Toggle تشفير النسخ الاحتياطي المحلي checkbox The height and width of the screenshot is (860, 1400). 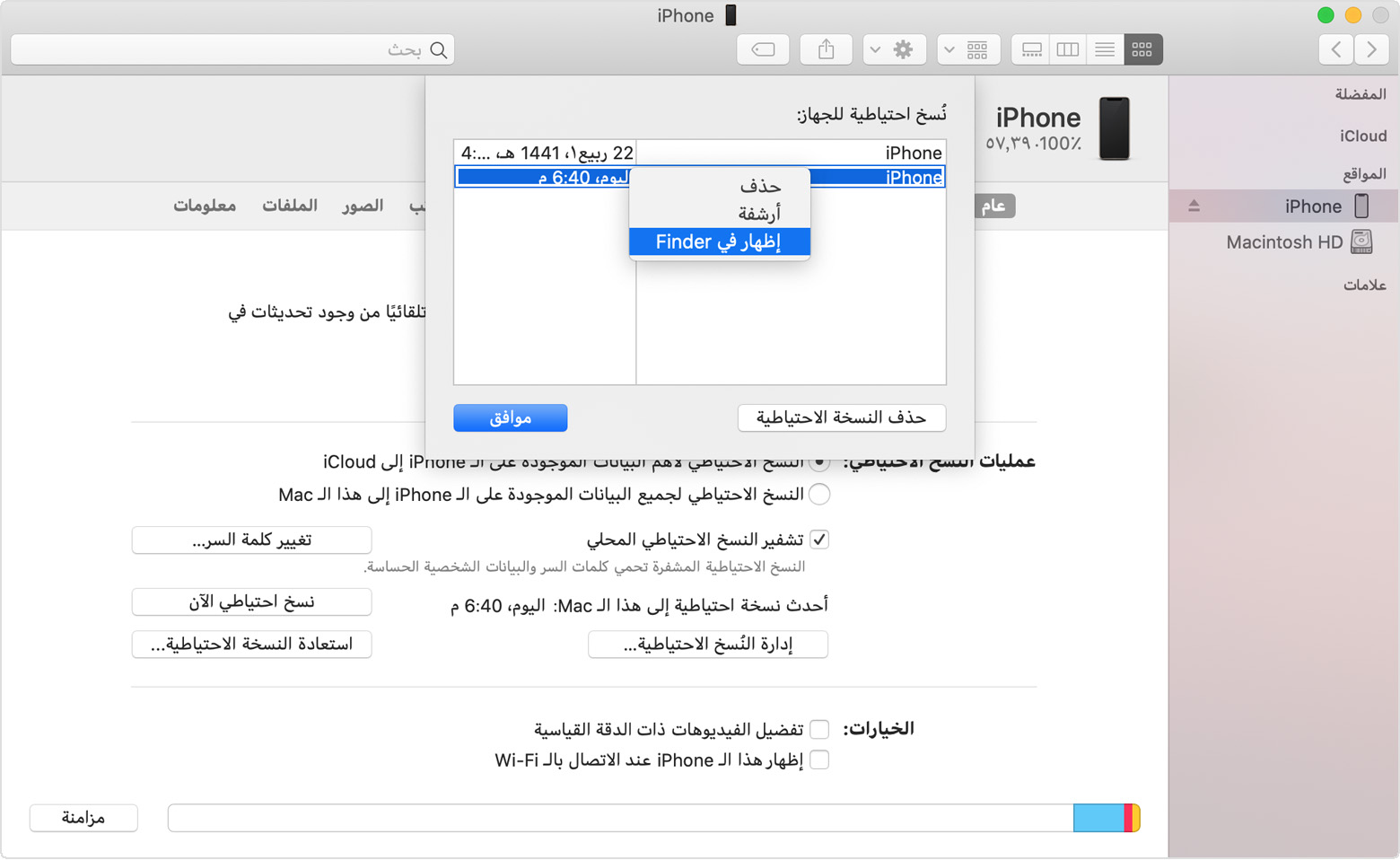[x=819, y=540]
